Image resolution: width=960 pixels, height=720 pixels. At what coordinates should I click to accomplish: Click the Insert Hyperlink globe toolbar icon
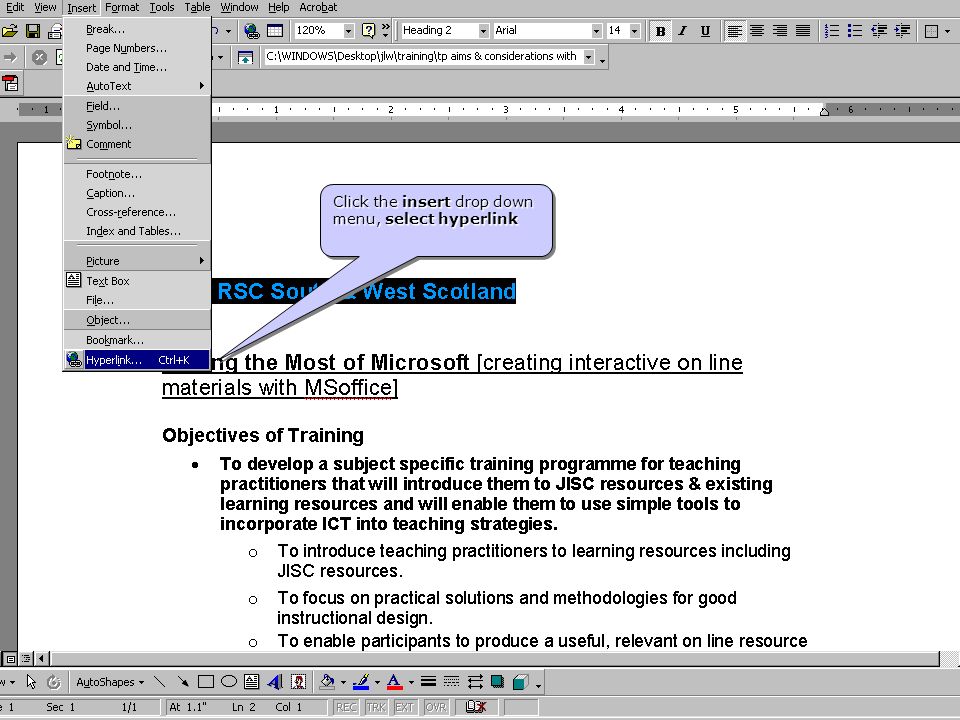[252, 31]
